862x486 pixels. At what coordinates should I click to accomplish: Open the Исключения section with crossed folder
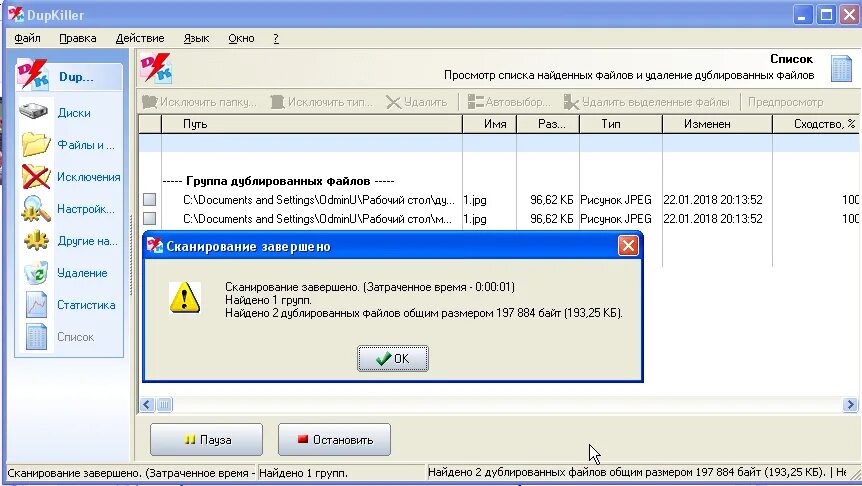click(x=69, y=177)
